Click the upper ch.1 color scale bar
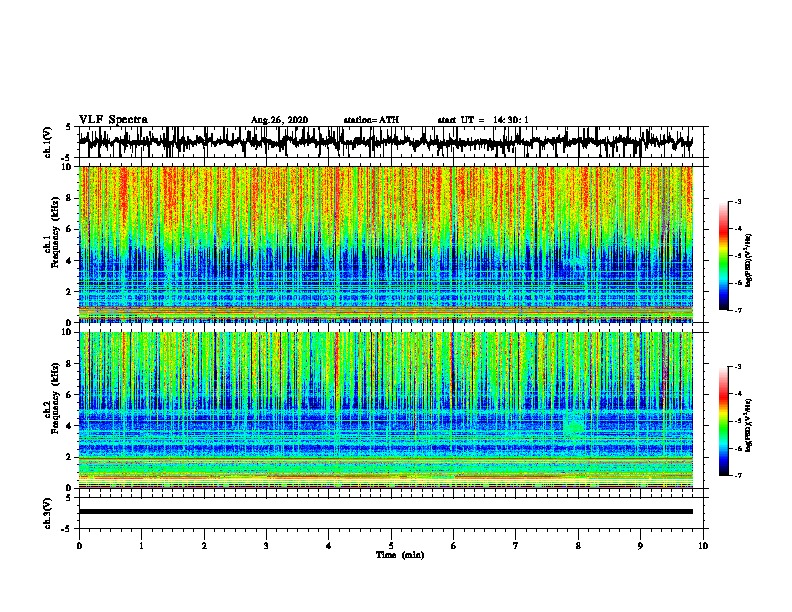 tap(723, 256)
